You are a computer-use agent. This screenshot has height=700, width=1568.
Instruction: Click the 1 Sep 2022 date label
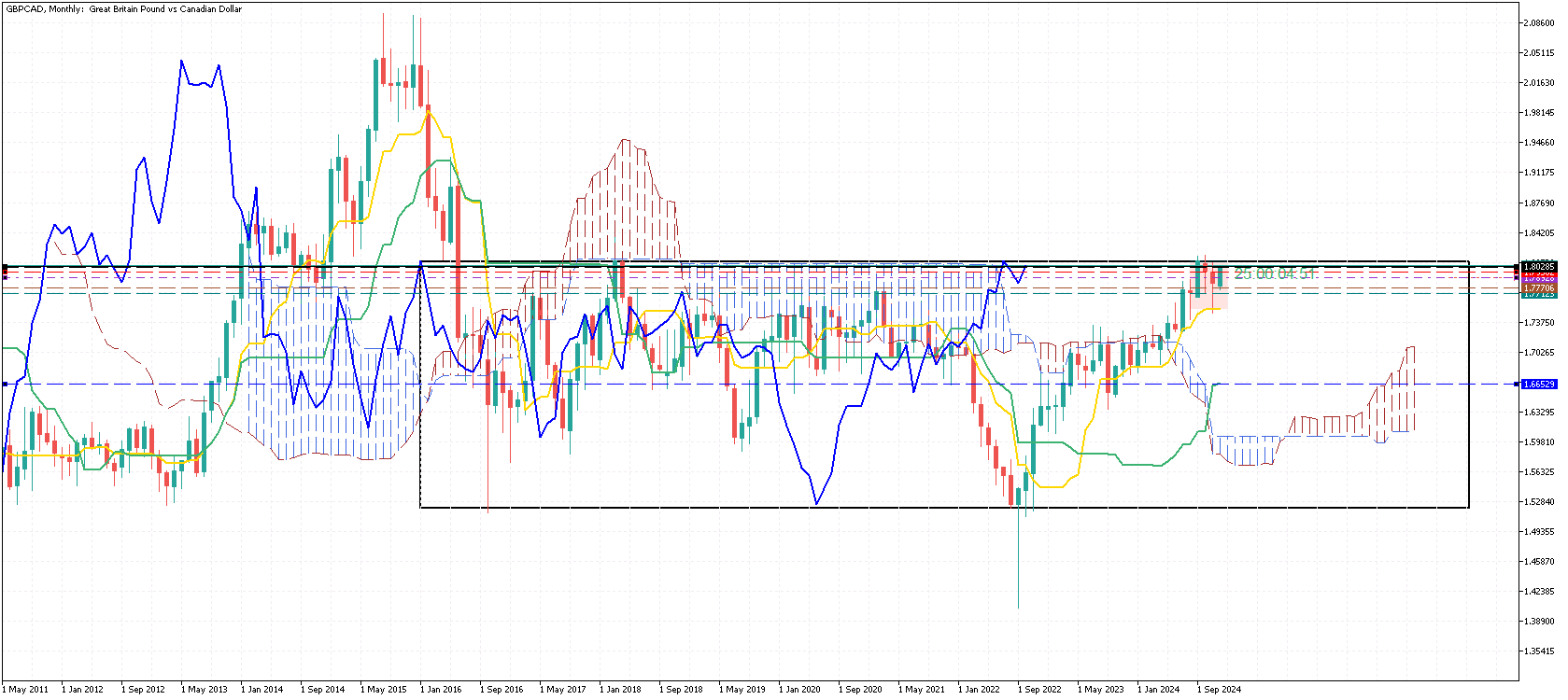click(x=1040, y=690)
